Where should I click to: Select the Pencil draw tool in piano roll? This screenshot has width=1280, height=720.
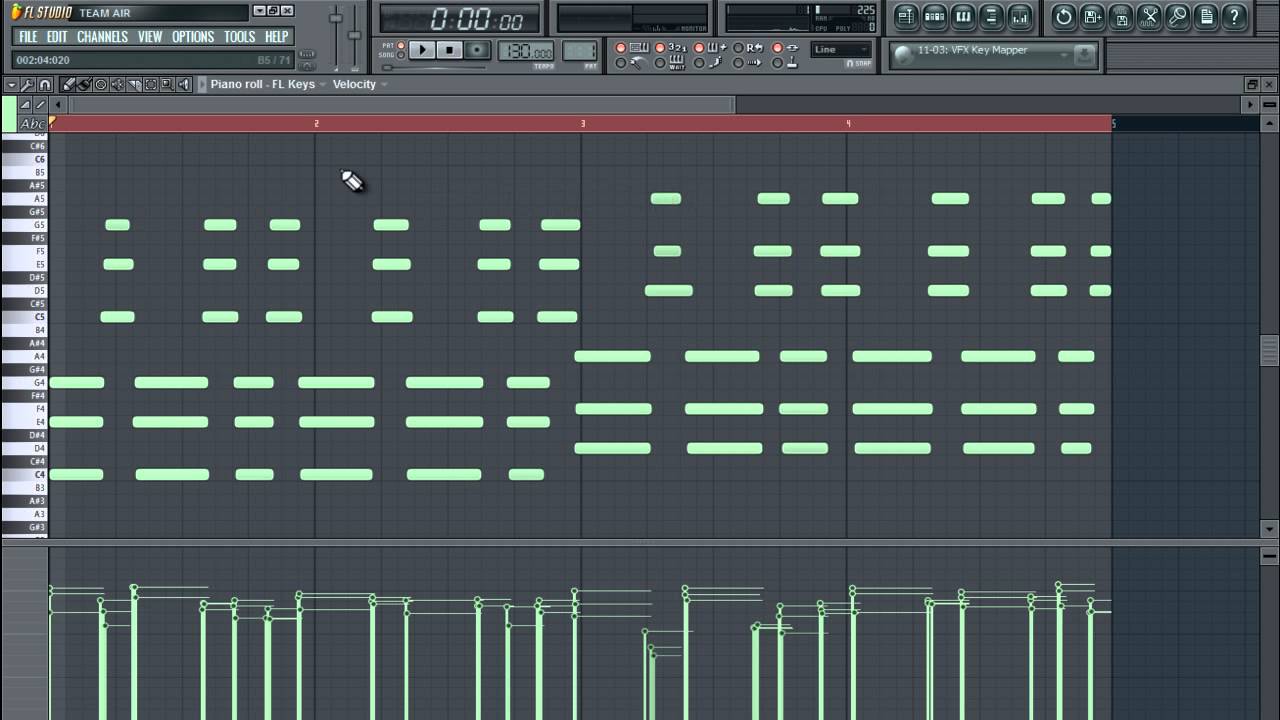[x=67, y=86]
